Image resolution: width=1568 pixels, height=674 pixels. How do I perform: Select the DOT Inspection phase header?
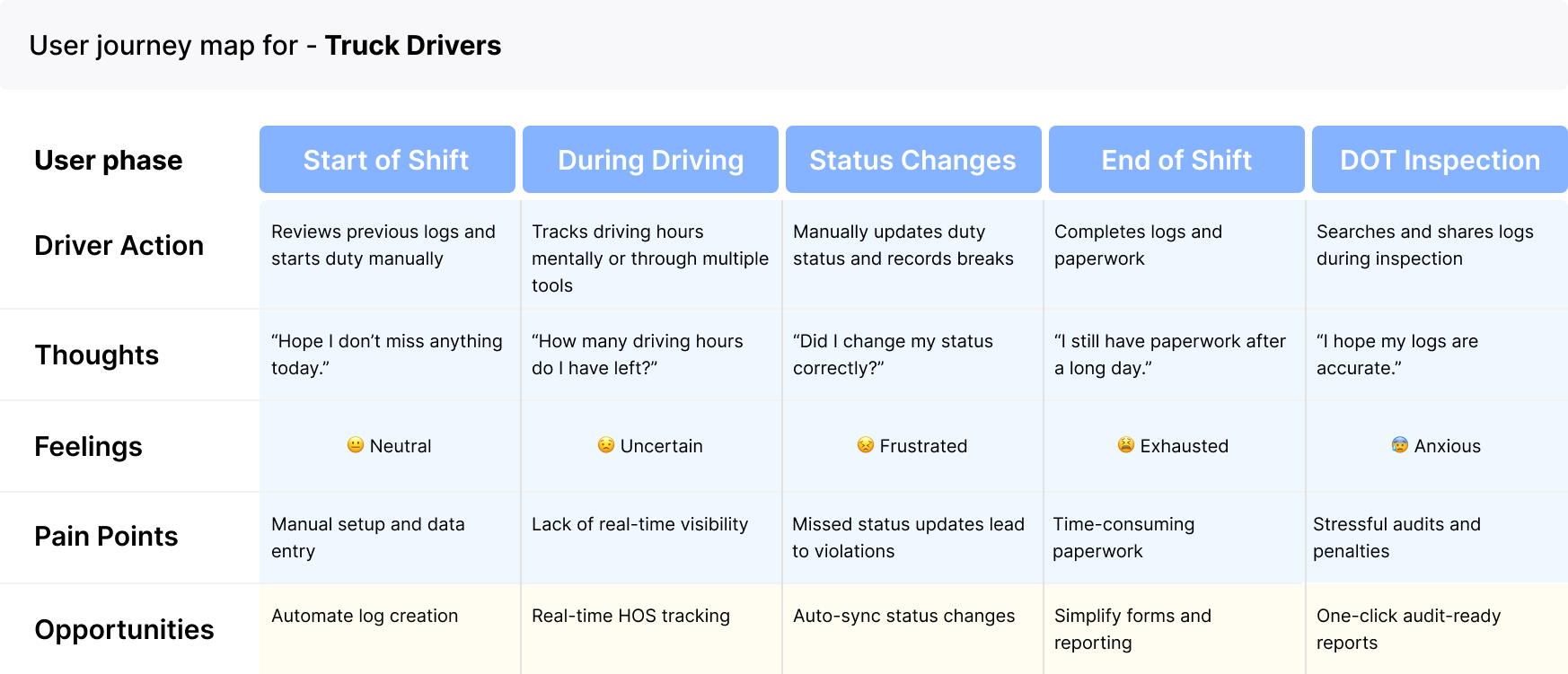[x=1440, y=160]
